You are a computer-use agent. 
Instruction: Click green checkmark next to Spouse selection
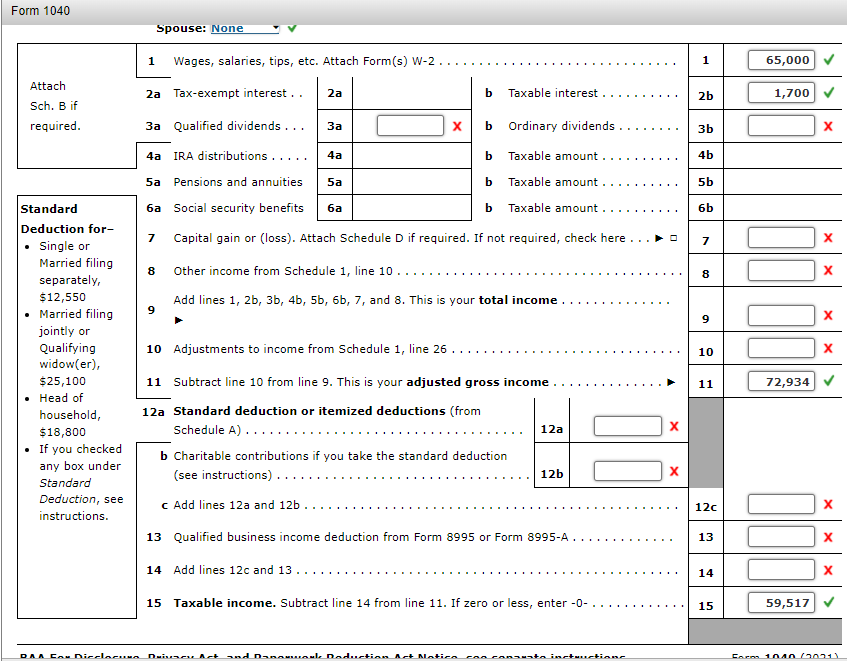click(x=291, y=30)
